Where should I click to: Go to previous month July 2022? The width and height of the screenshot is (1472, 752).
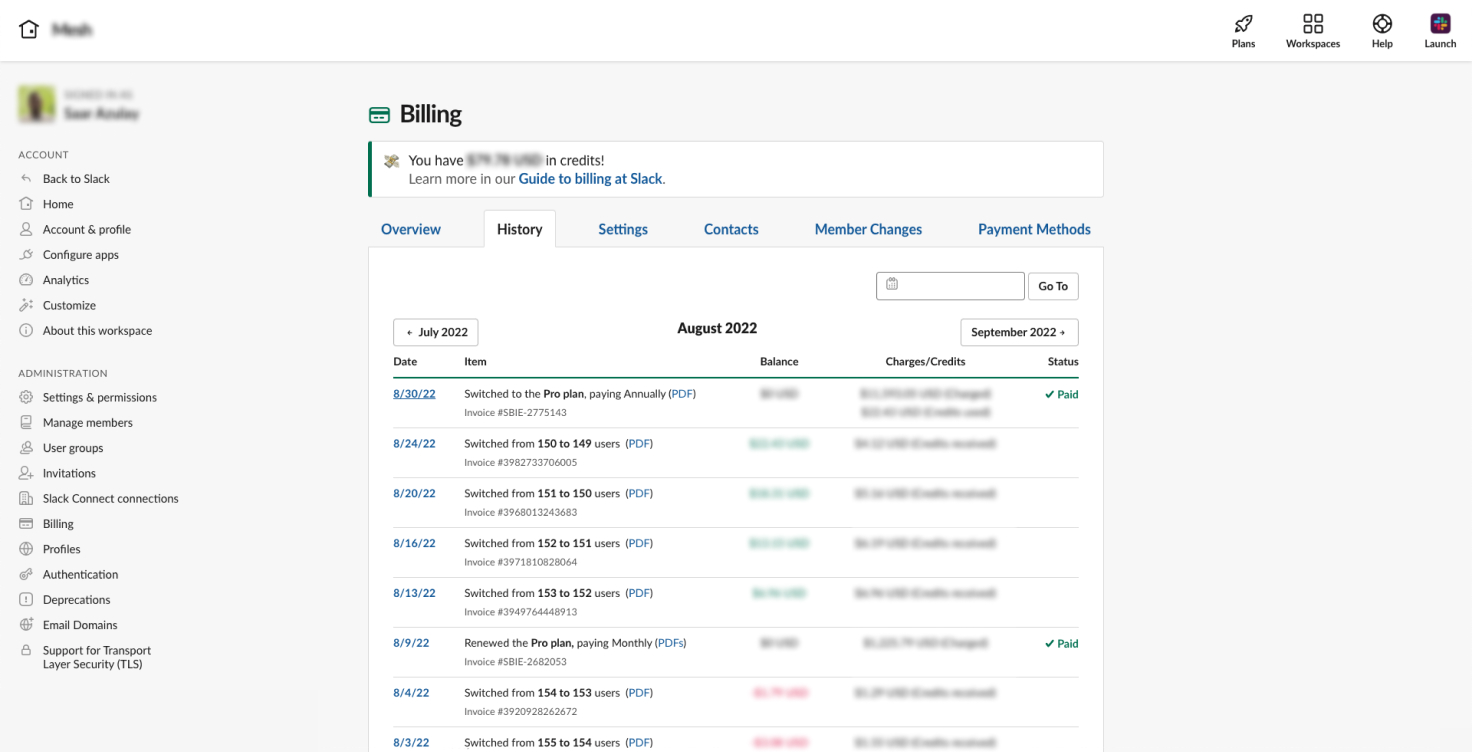coord(436,332)
